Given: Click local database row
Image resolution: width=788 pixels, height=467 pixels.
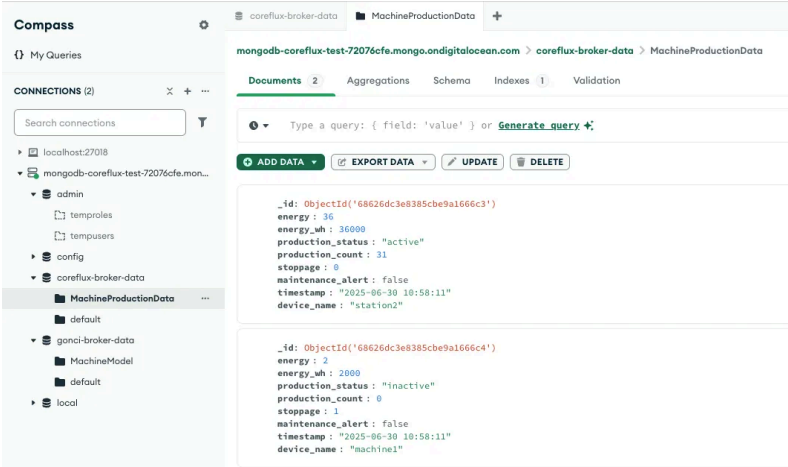Looking at the screenshot, I should coord(114,403).
